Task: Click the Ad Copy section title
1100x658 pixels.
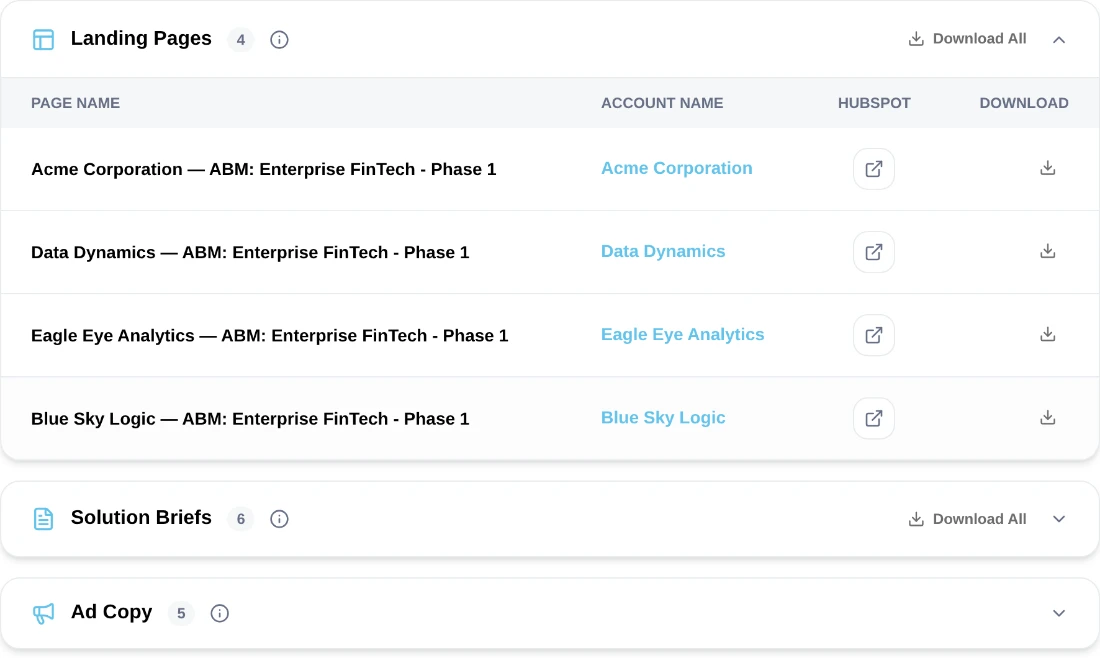Action: 112,612
